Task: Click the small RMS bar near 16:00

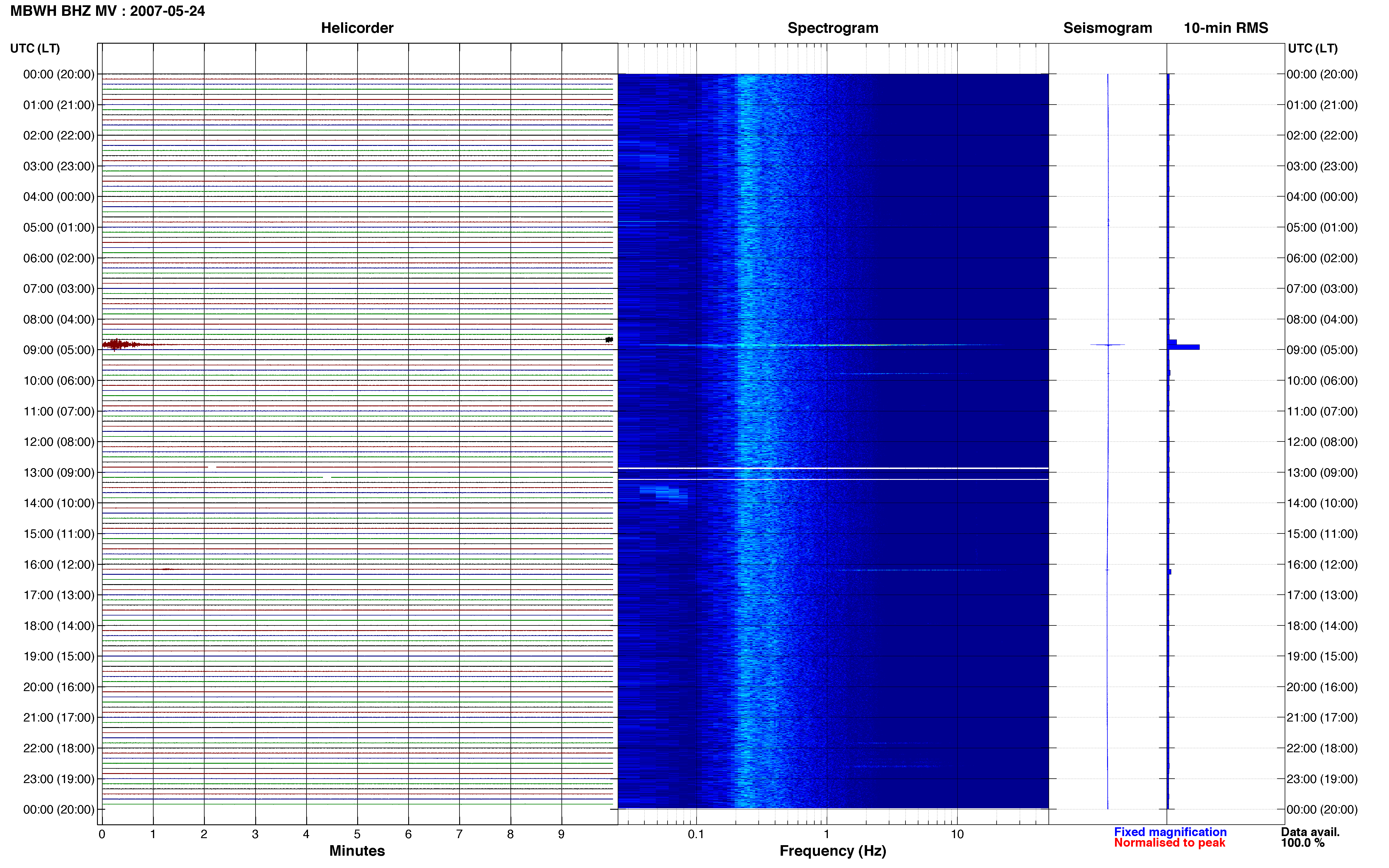Action: coord(1170,572)
